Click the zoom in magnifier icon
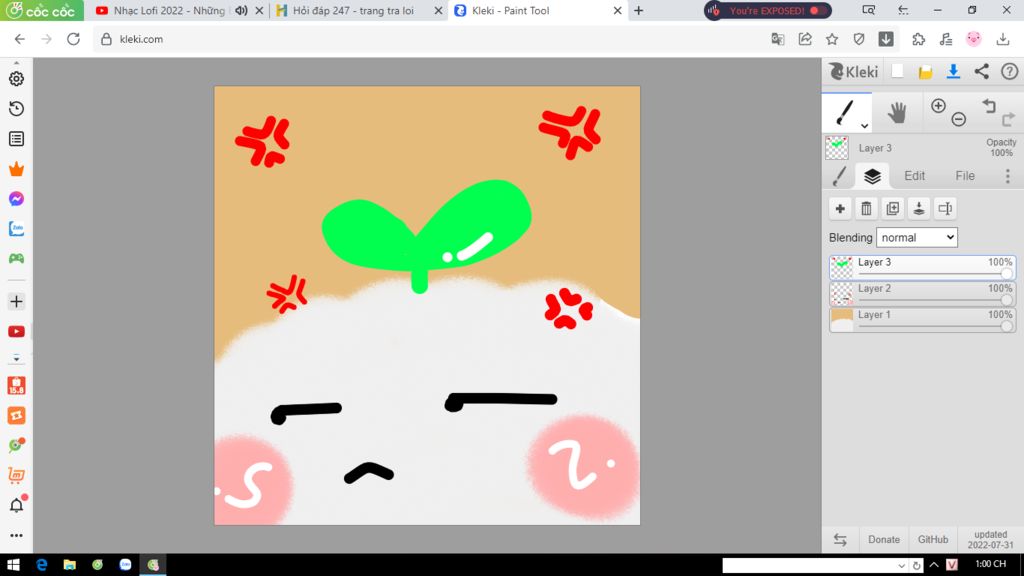 coord(938,106)
